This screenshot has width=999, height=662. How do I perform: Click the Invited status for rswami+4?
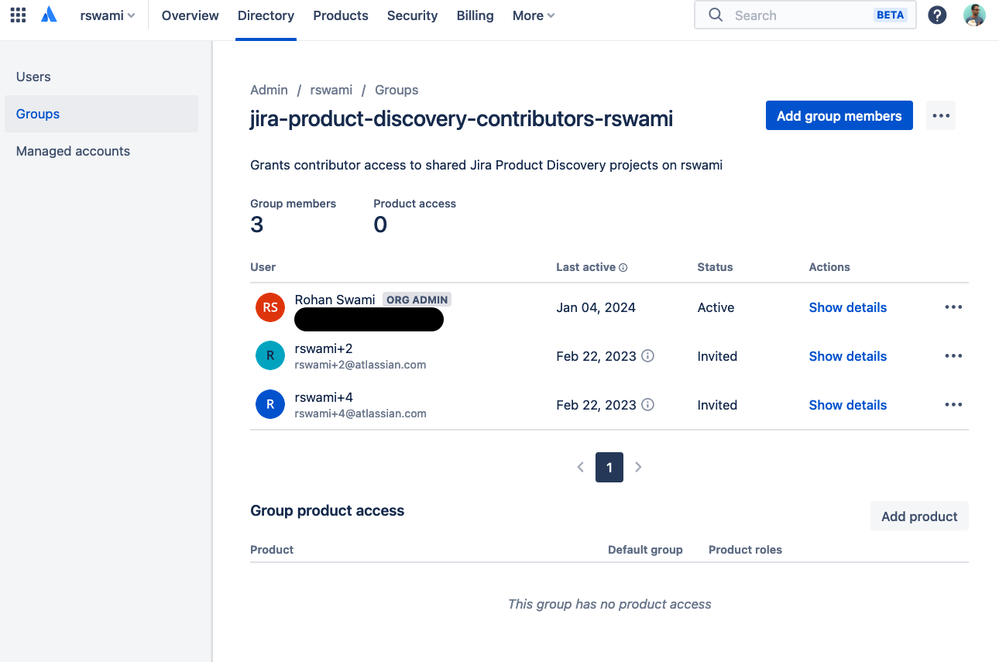click(x=717, y=405)
